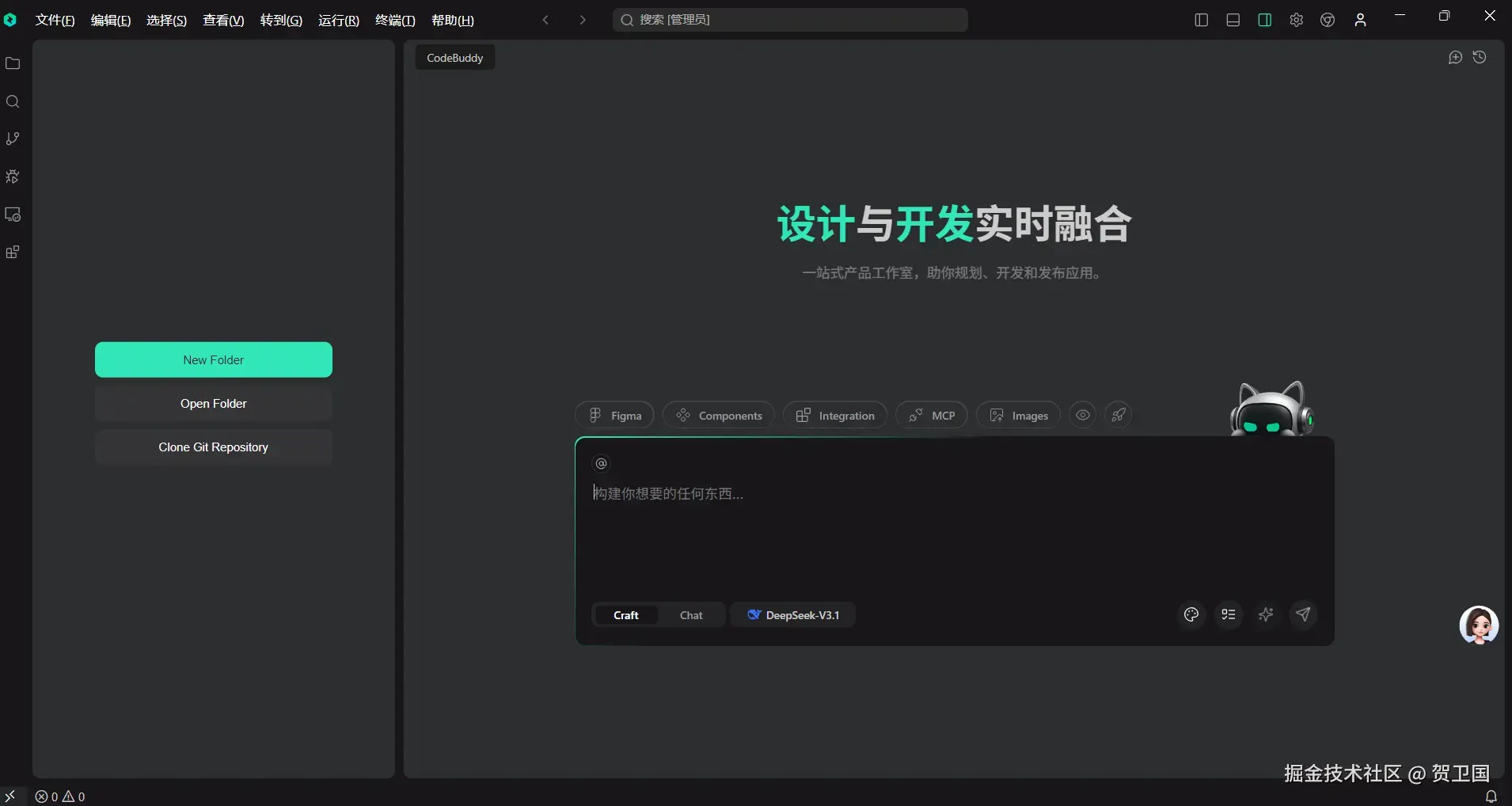The height and width of the screenshot is (806, 1512).
Task: Switch to Chat mode
Action: pyautogui.click(x=691, y=615)
